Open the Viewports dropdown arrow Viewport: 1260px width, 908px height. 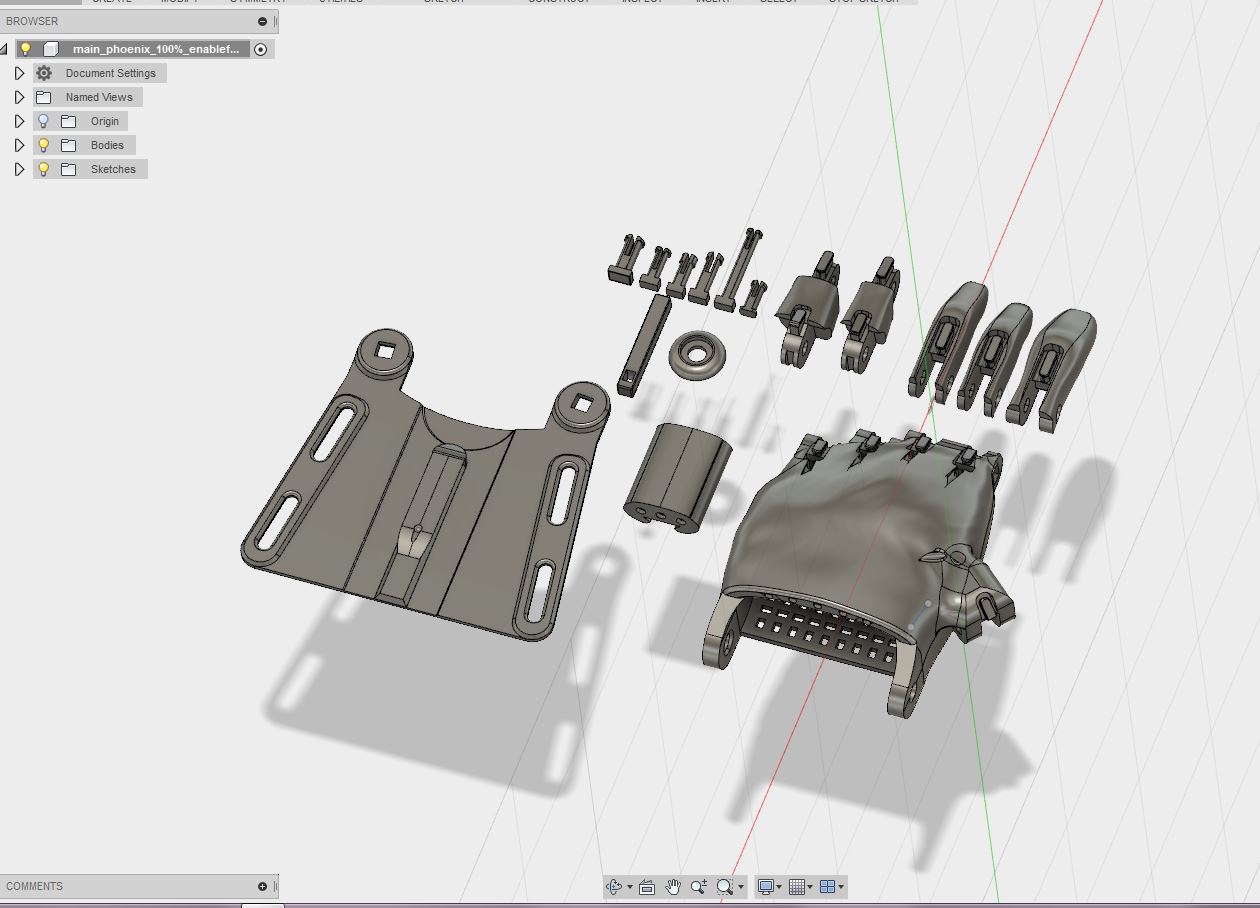pos(841,887)
